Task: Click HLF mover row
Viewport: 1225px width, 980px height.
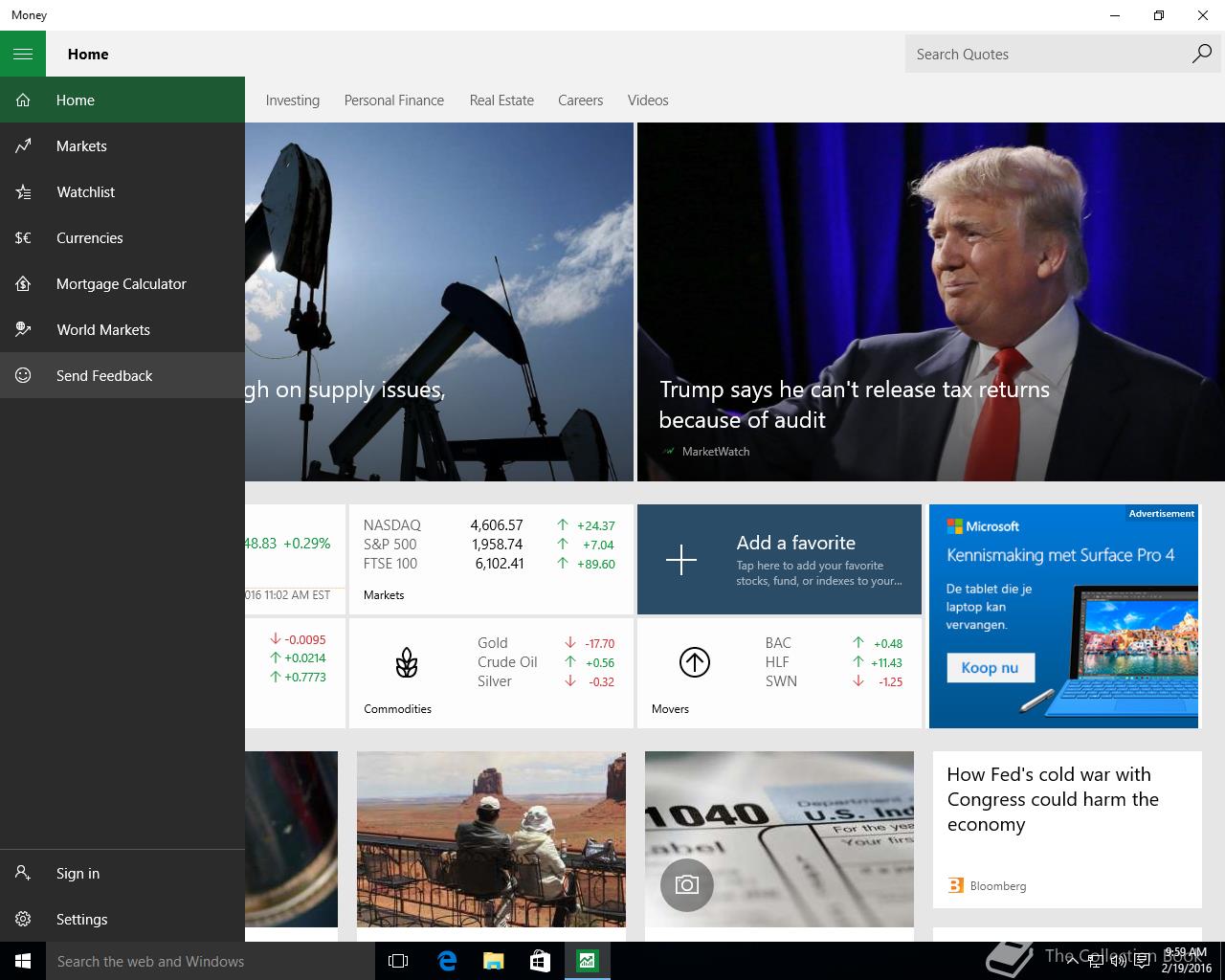Action: tap(835, 662)
